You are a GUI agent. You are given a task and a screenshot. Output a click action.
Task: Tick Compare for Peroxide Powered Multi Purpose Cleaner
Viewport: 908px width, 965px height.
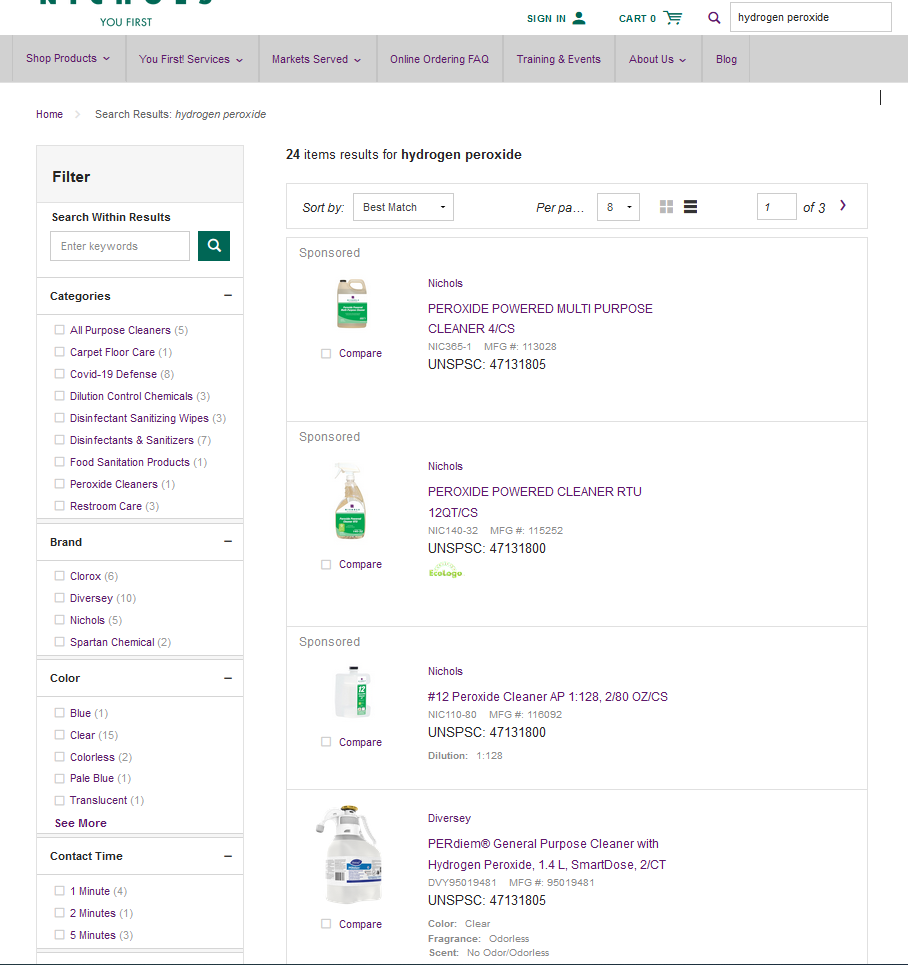326,353
